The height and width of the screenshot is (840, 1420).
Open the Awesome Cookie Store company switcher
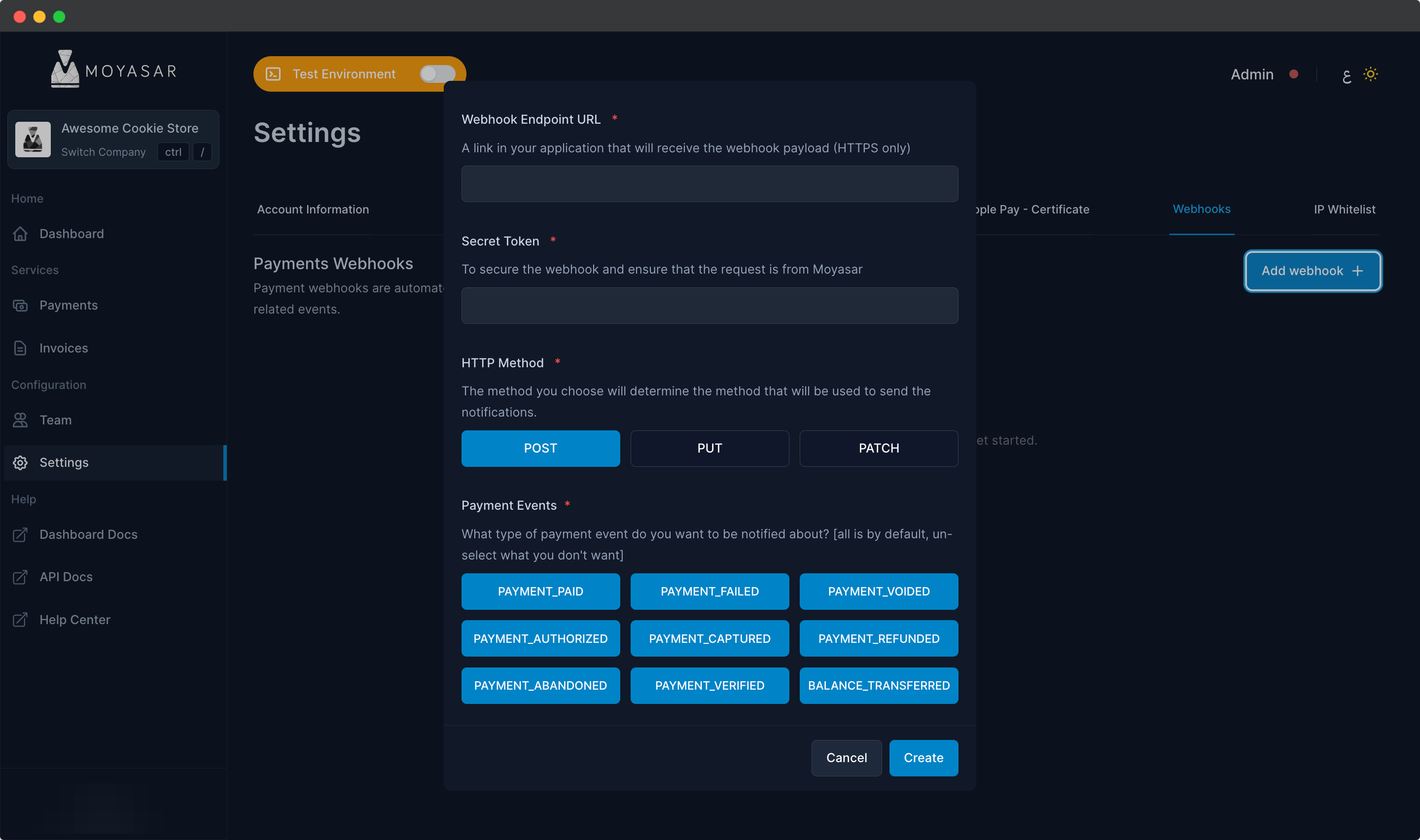pos(113,139)
